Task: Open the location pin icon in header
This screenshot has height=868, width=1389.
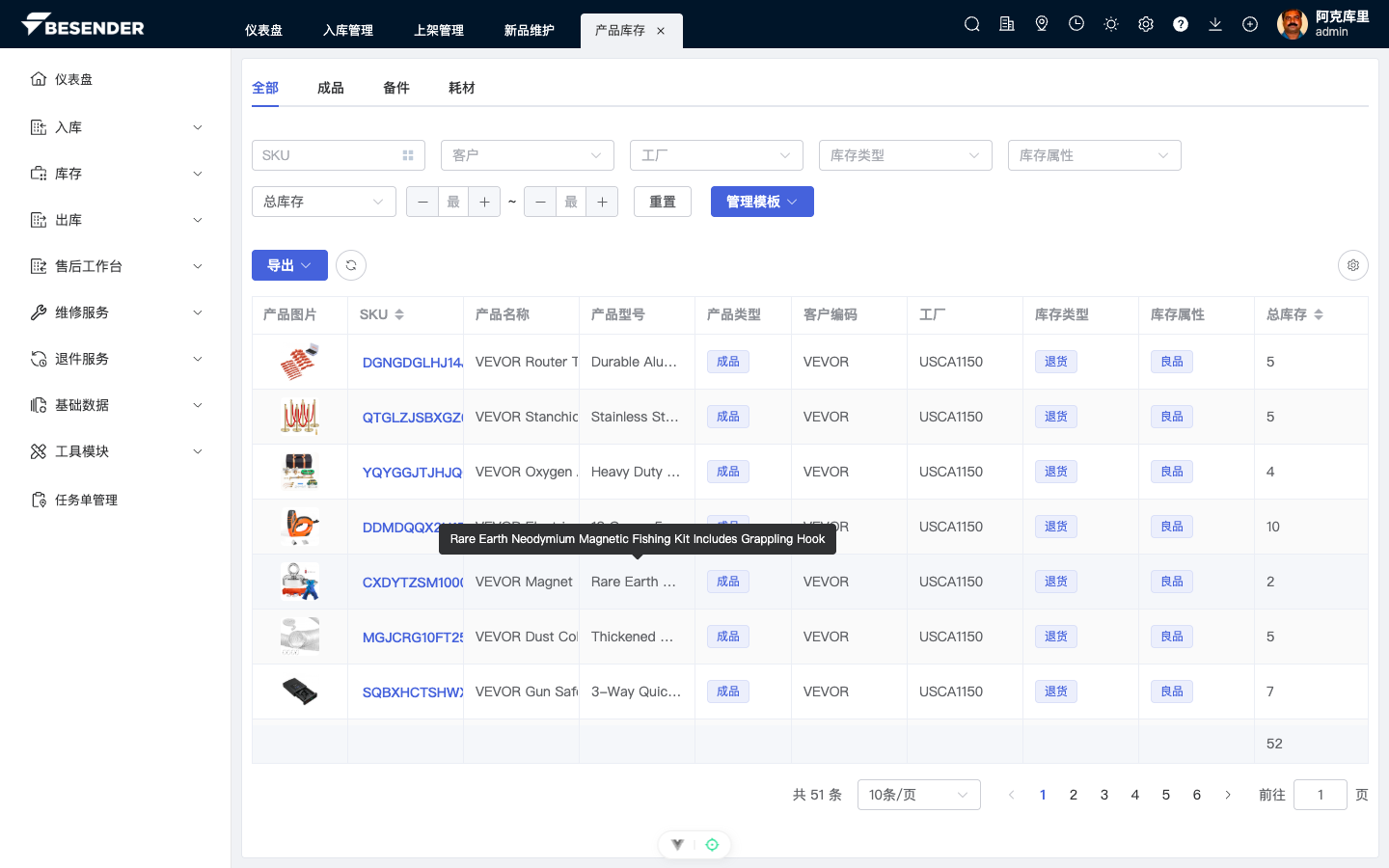Action: (x=1042, y=24)
